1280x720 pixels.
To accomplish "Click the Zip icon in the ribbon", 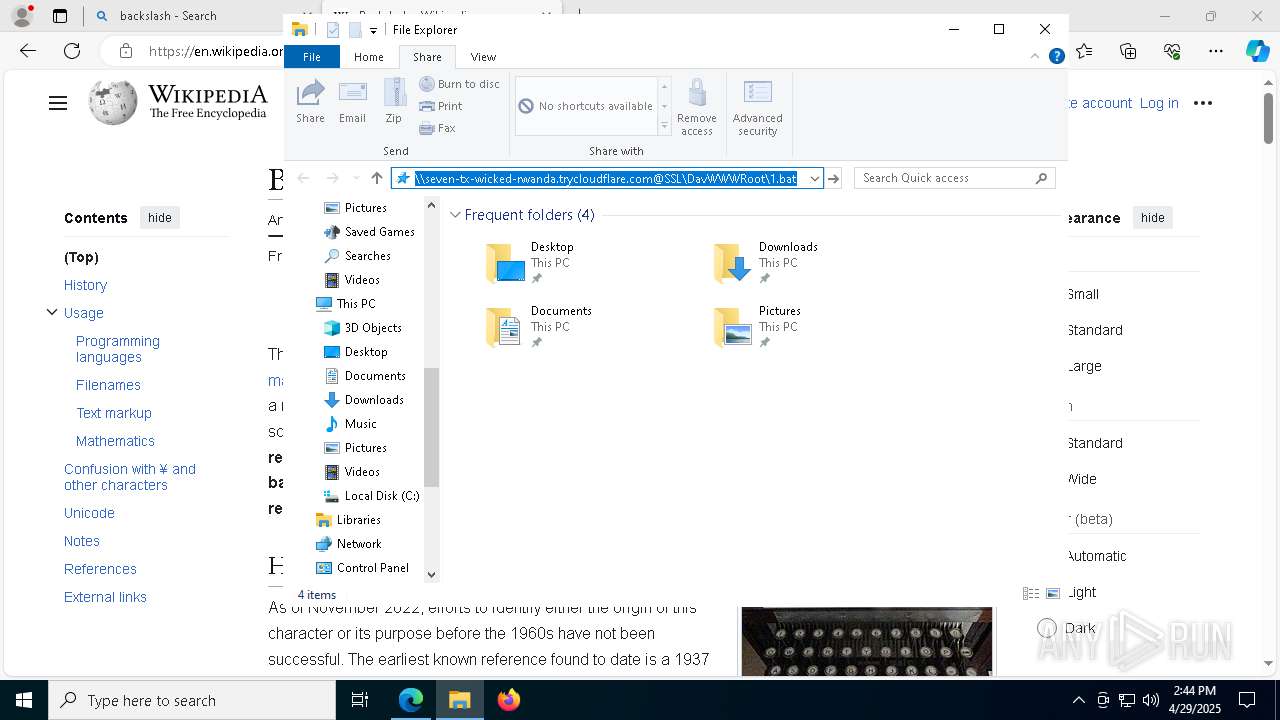I will coord(394,101).
